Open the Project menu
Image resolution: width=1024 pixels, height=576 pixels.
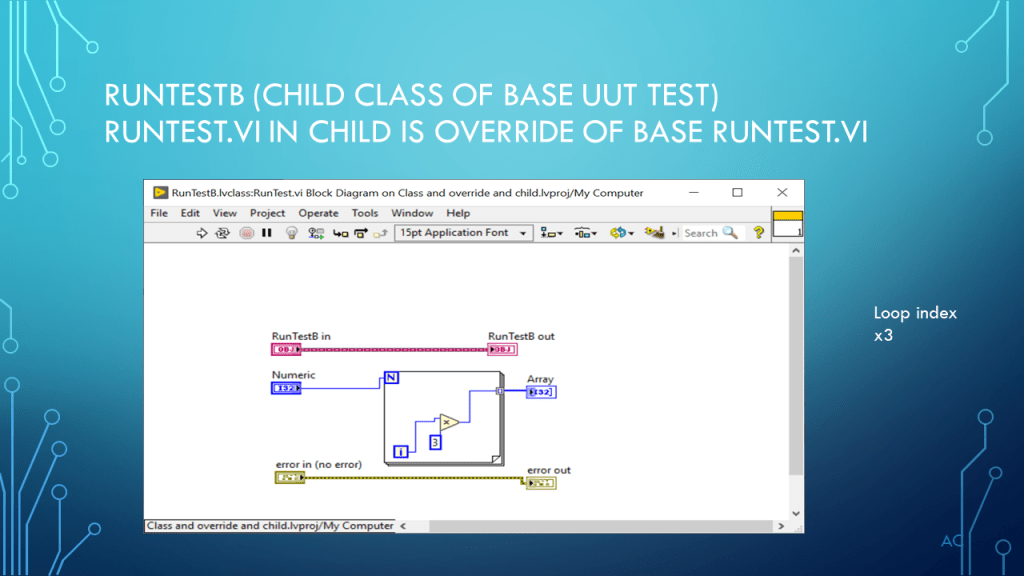[x=267, y=213]
